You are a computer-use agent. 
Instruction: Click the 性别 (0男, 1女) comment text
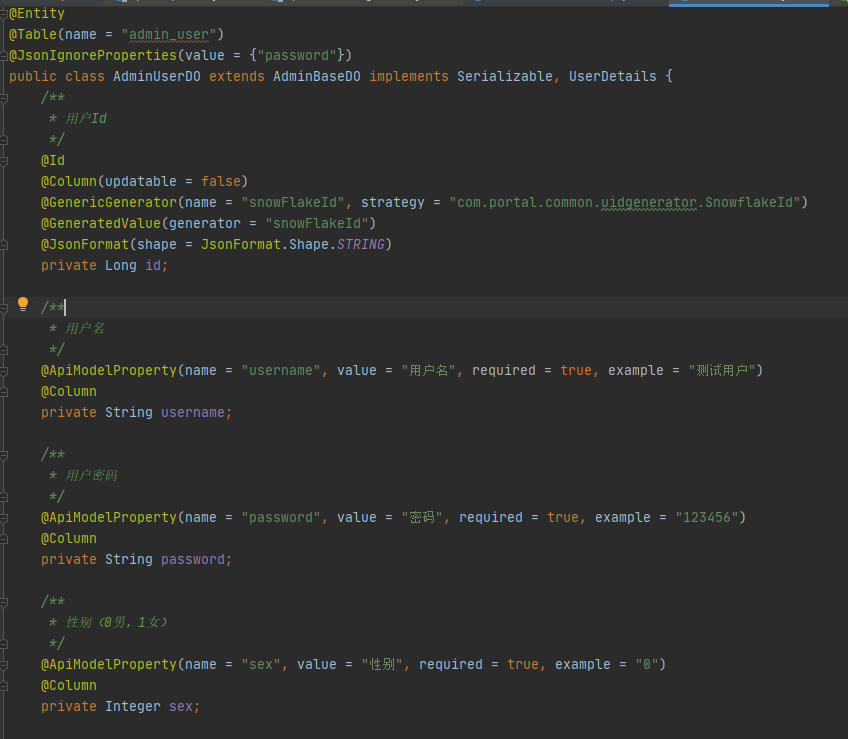[x=117, y=623]
